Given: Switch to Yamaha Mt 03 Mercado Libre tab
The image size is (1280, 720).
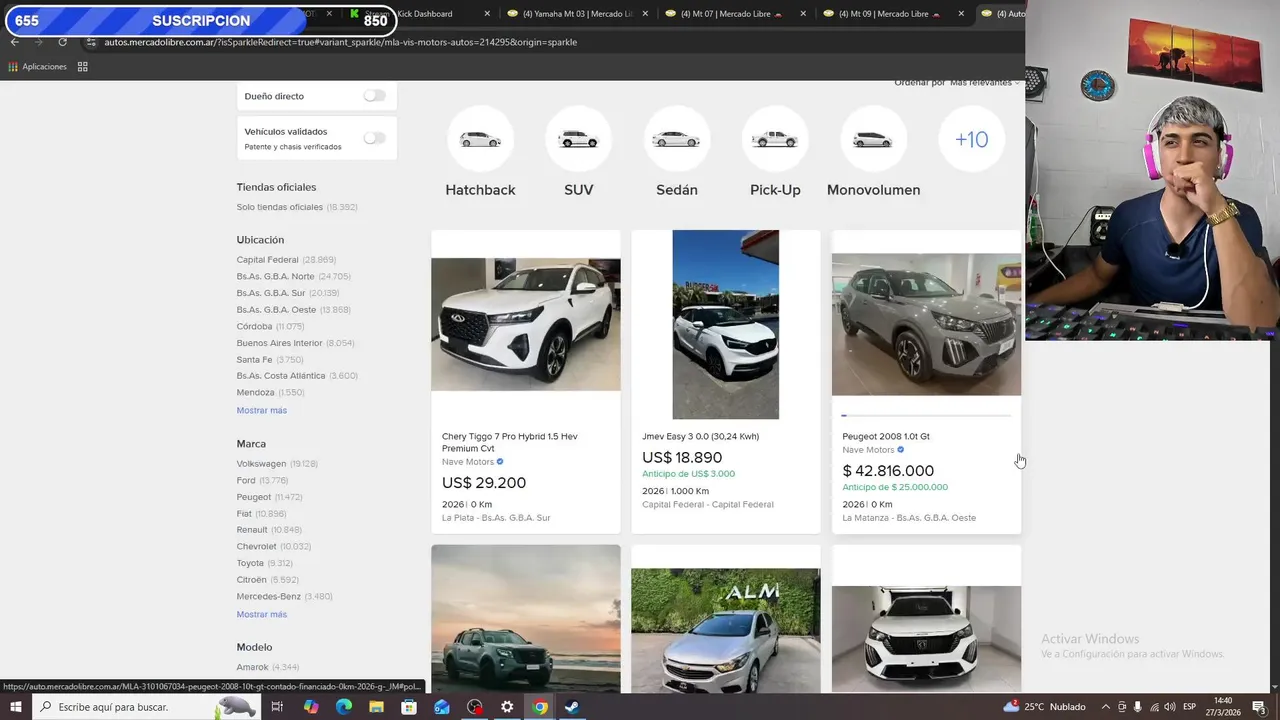Looking at the screenshot, I should tap(578, 14).
